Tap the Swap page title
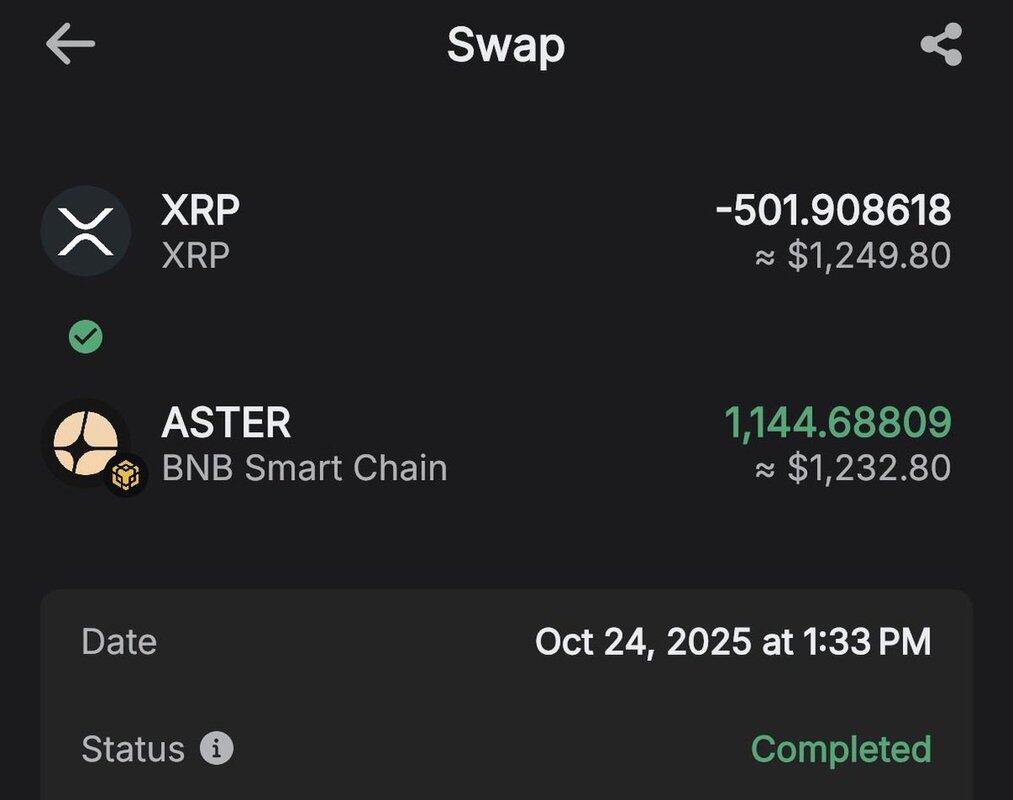Image resolution: width=1013 pixels, height=800 pixels. [x=506, y=46]
